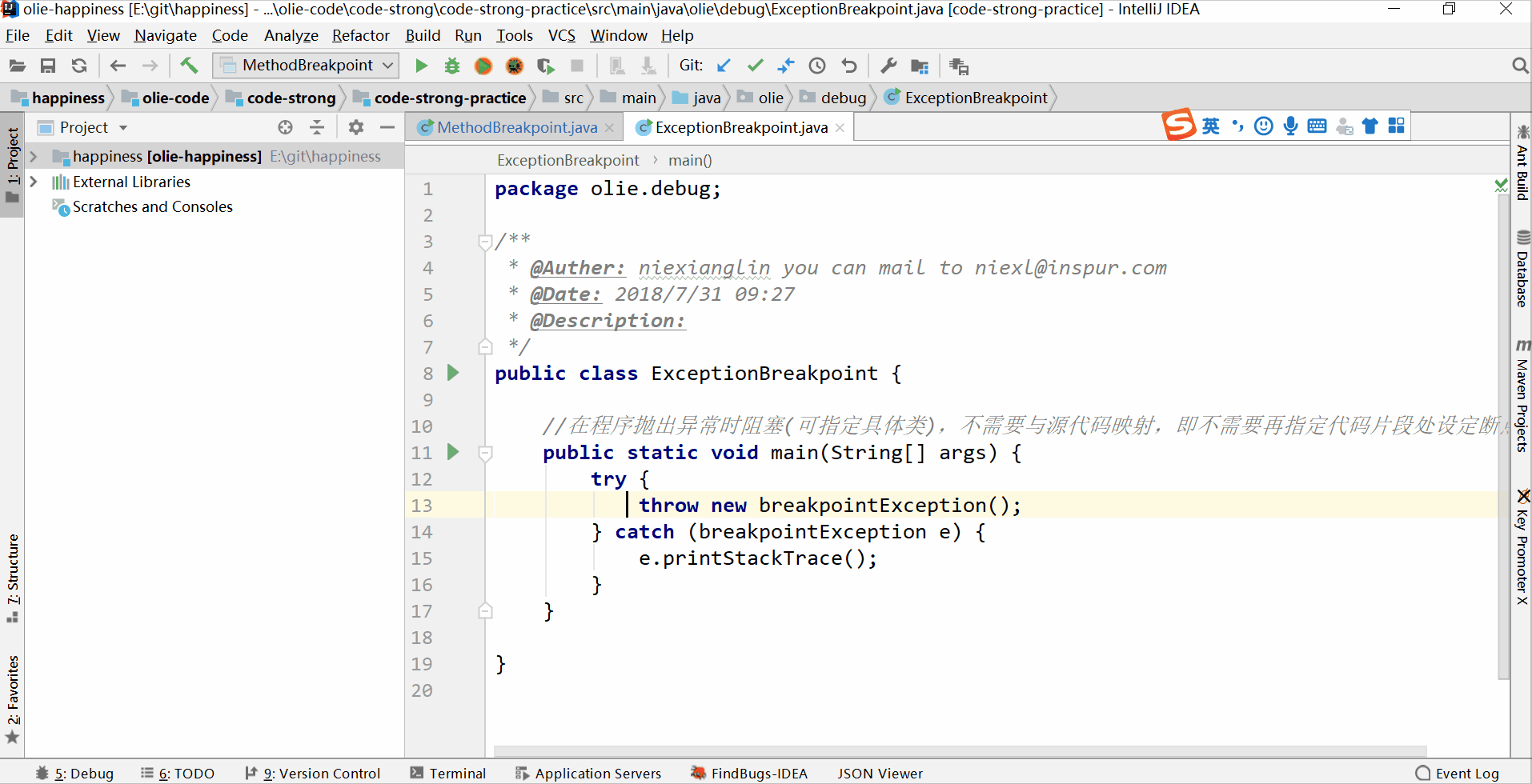This screenshot has width=1532, height=784.
Task: Click Git update project arrow icon
Action: tap(724, 66)
